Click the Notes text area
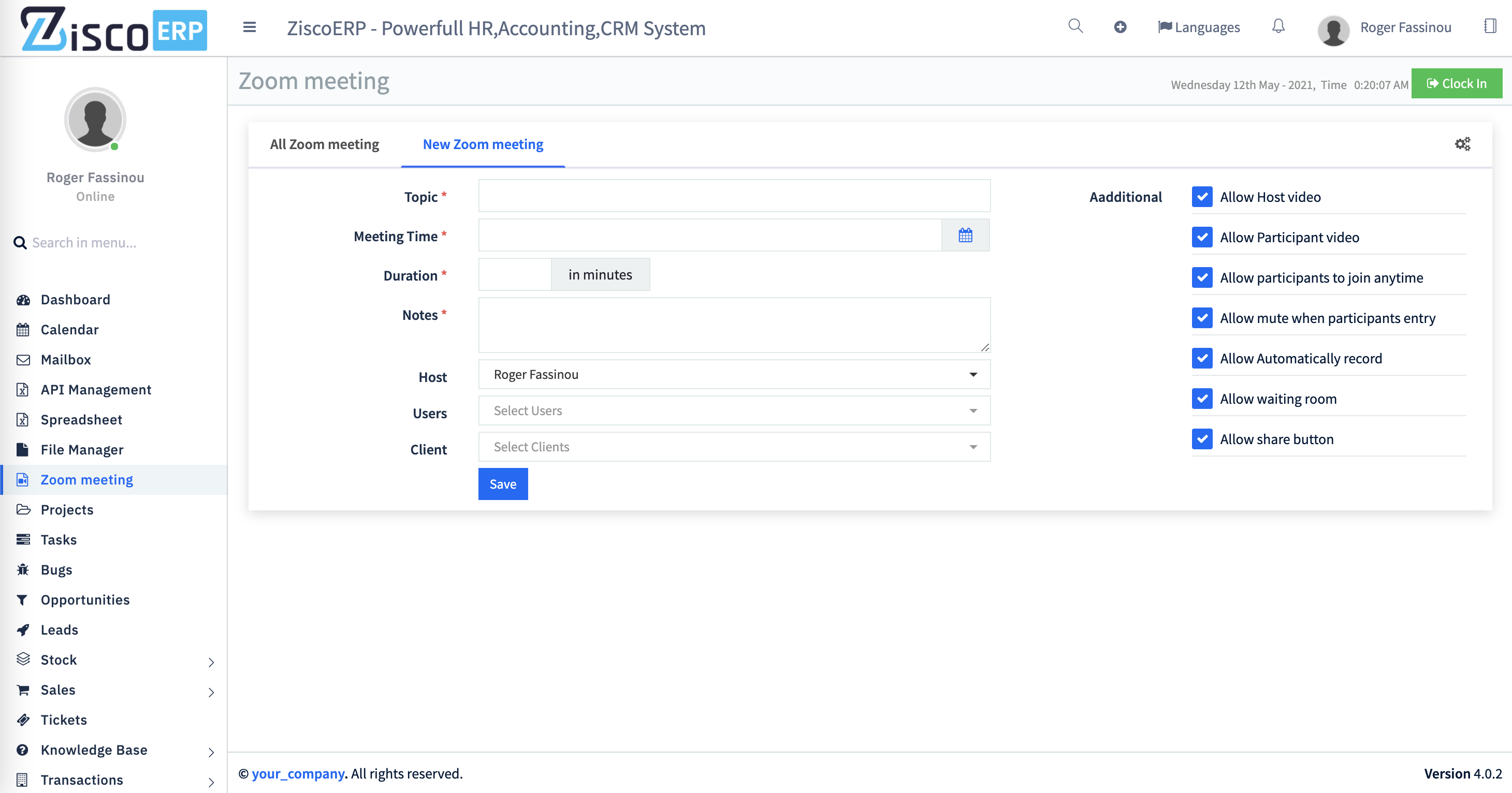This screenshot has width=1512, height=793. [734, 325]
